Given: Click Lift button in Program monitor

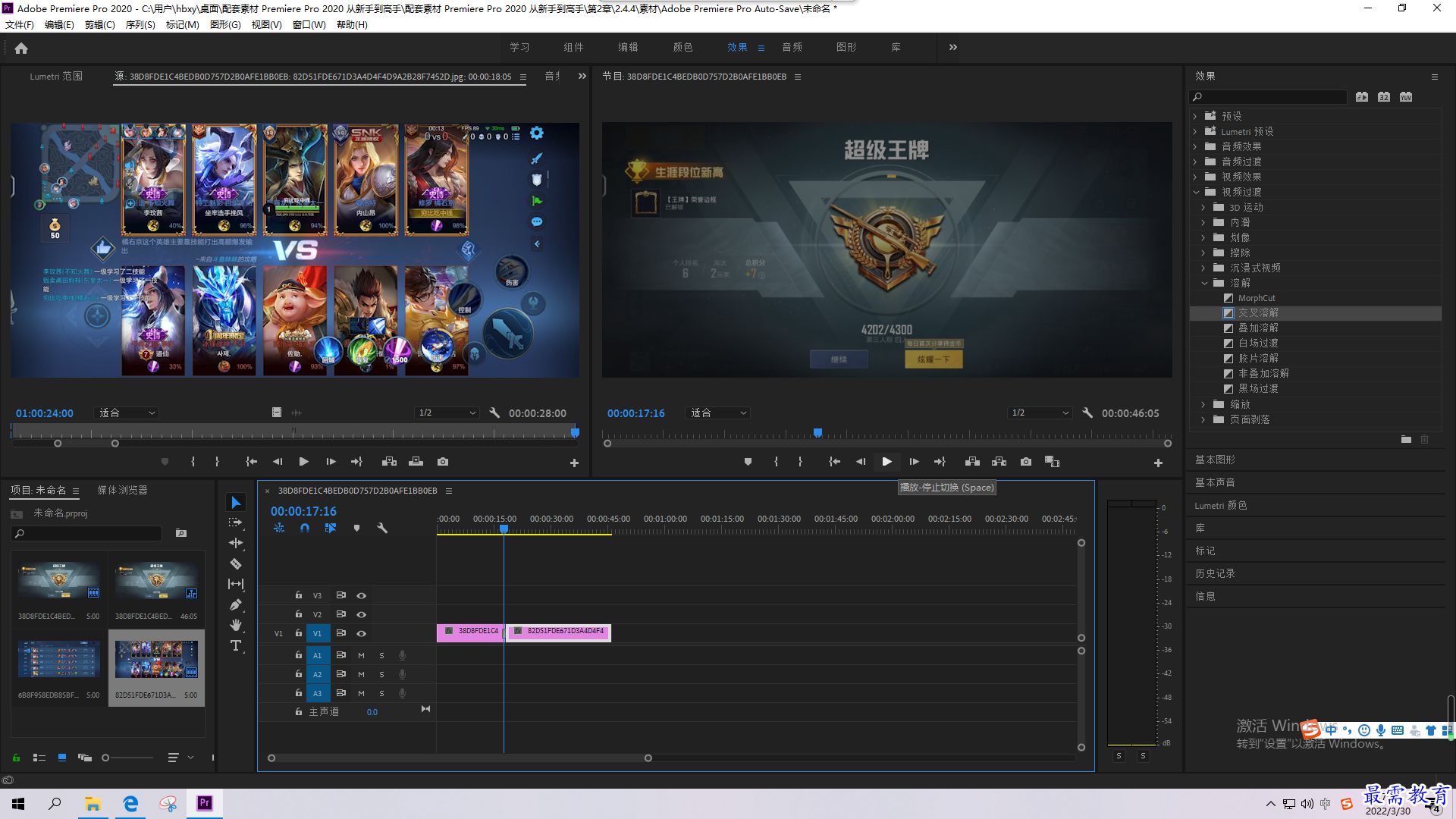Looking at the screenshot, I should pyautogui.click(x=972, y=462).
